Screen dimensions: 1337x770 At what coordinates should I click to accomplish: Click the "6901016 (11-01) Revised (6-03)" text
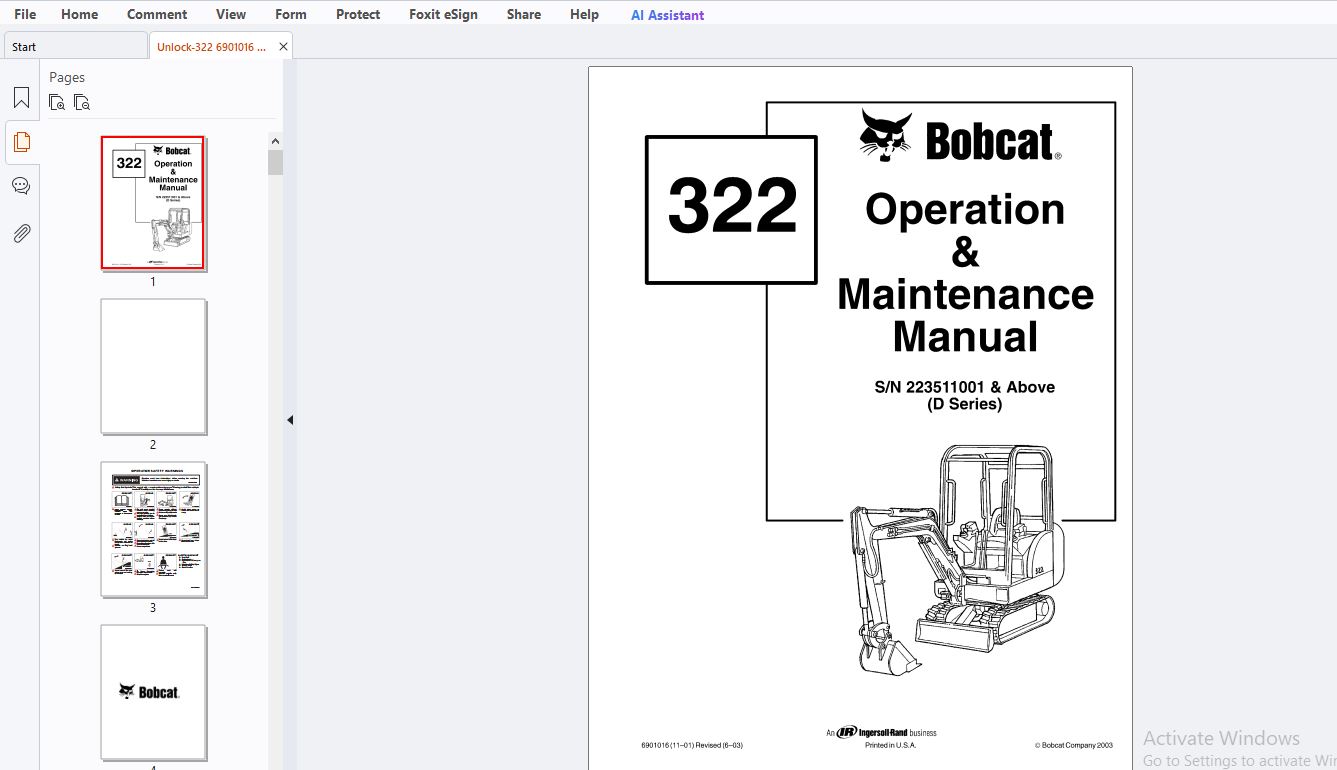pos(692,745)
